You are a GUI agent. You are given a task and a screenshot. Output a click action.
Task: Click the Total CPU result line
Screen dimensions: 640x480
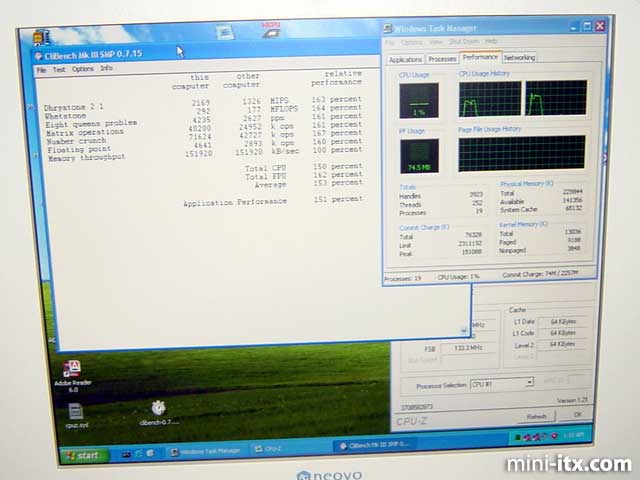point(304,167)
